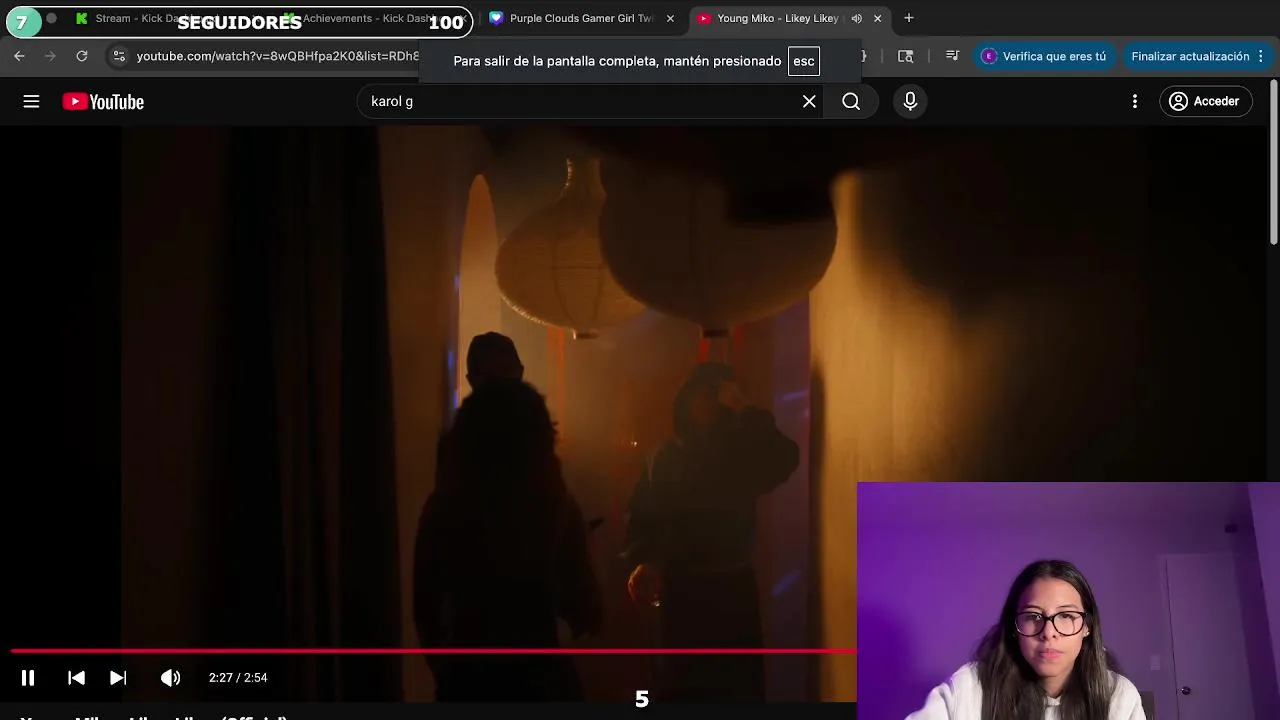The width and height of the screenshot is (1280, 720).
Task: Close the Purple Clouds Gamer Girl tab
Action: [670, 18]
